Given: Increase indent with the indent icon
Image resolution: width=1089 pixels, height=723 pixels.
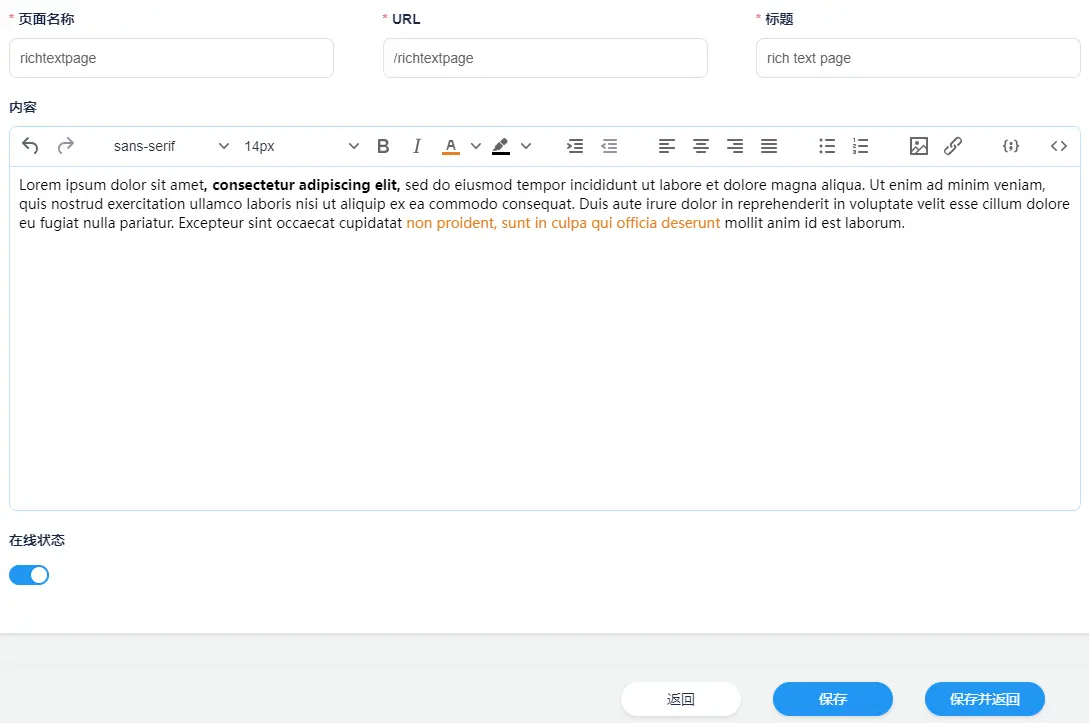Looking at the screenshot, I should 575,146.
